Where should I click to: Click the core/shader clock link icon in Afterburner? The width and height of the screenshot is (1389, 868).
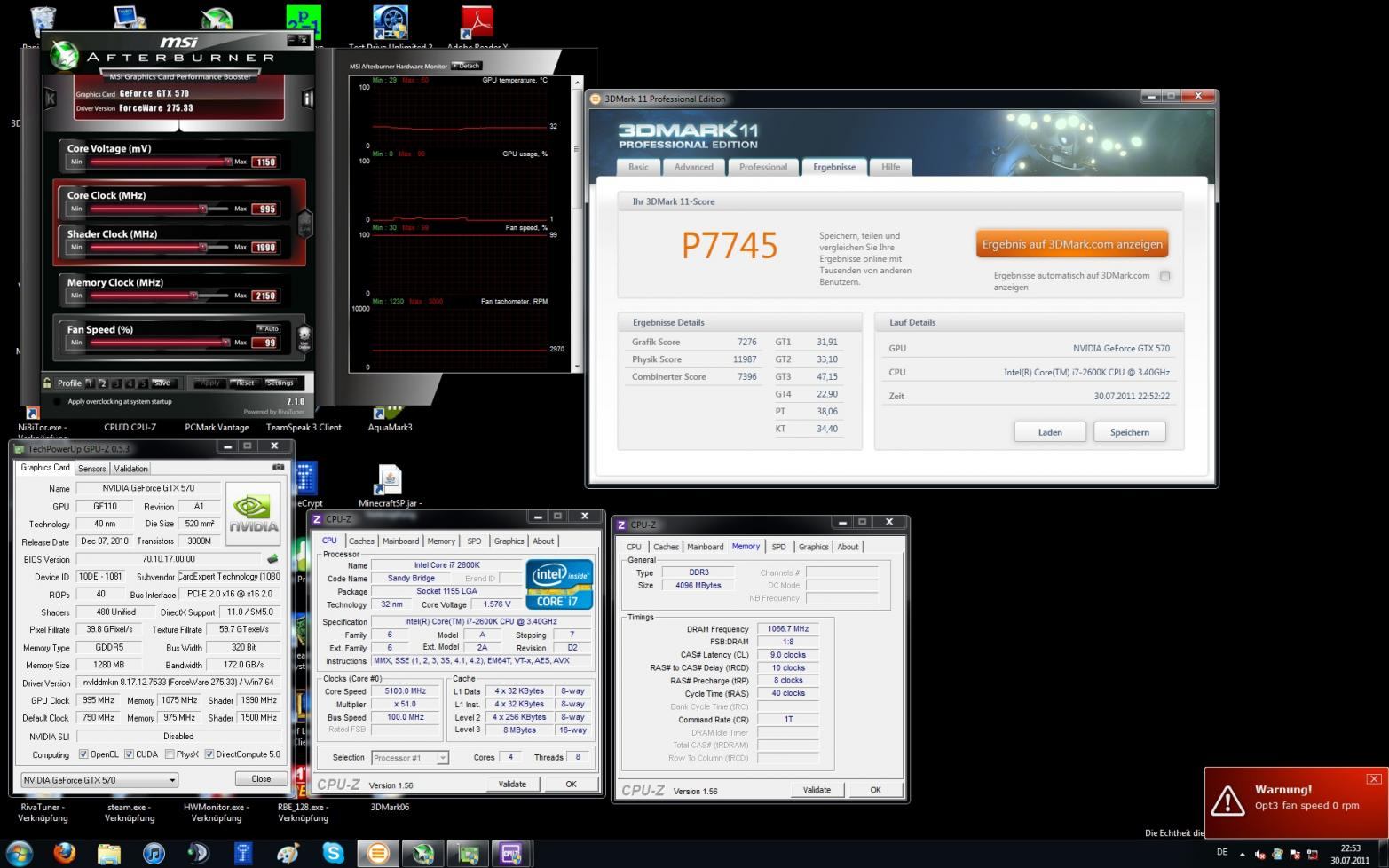[304, 223]
